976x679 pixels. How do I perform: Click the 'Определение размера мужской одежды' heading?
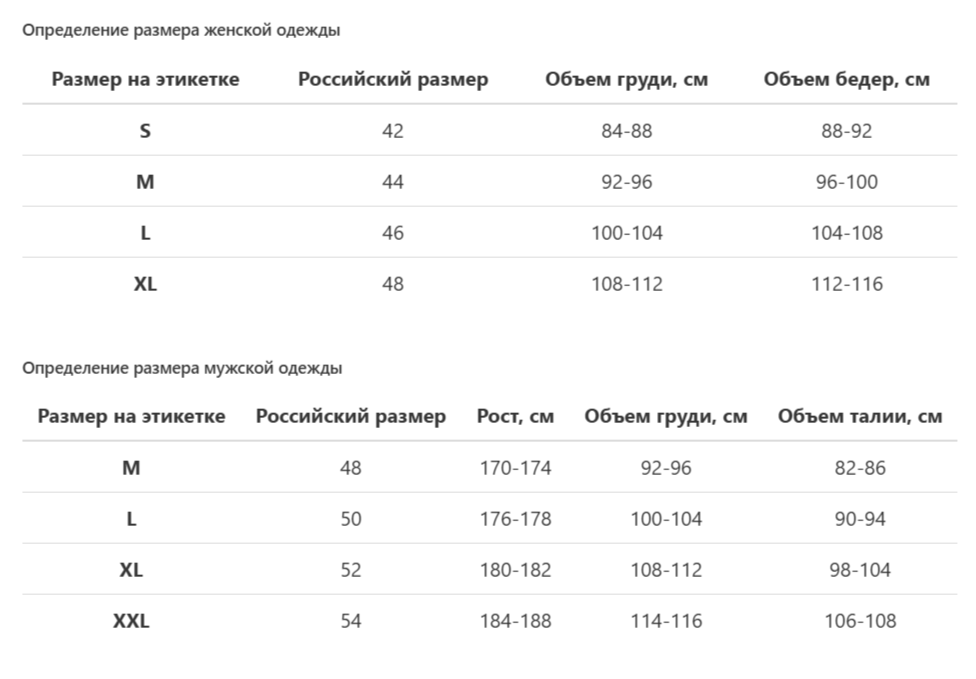pyautogui.click(x=182, y=368)
